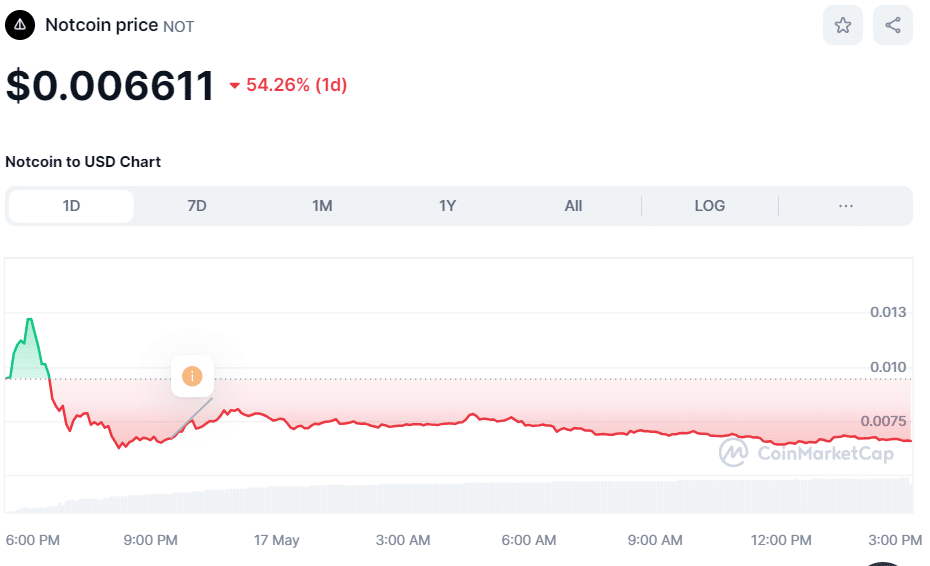The image size is (930, 566).
Task: Open the three-dot more options menu
Action: 846,206
